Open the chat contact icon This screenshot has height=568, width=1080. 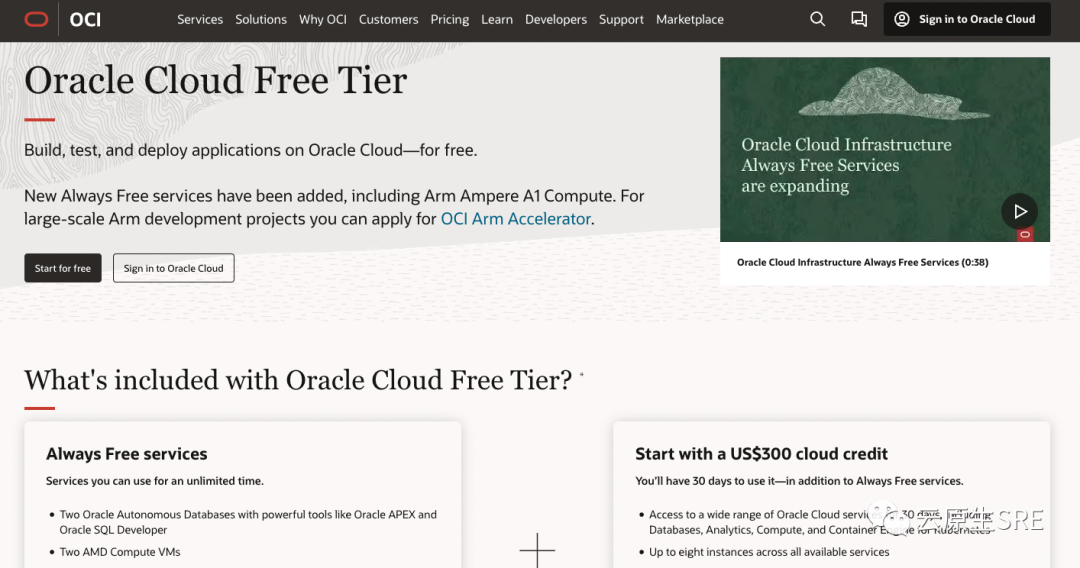pos(858,19)
